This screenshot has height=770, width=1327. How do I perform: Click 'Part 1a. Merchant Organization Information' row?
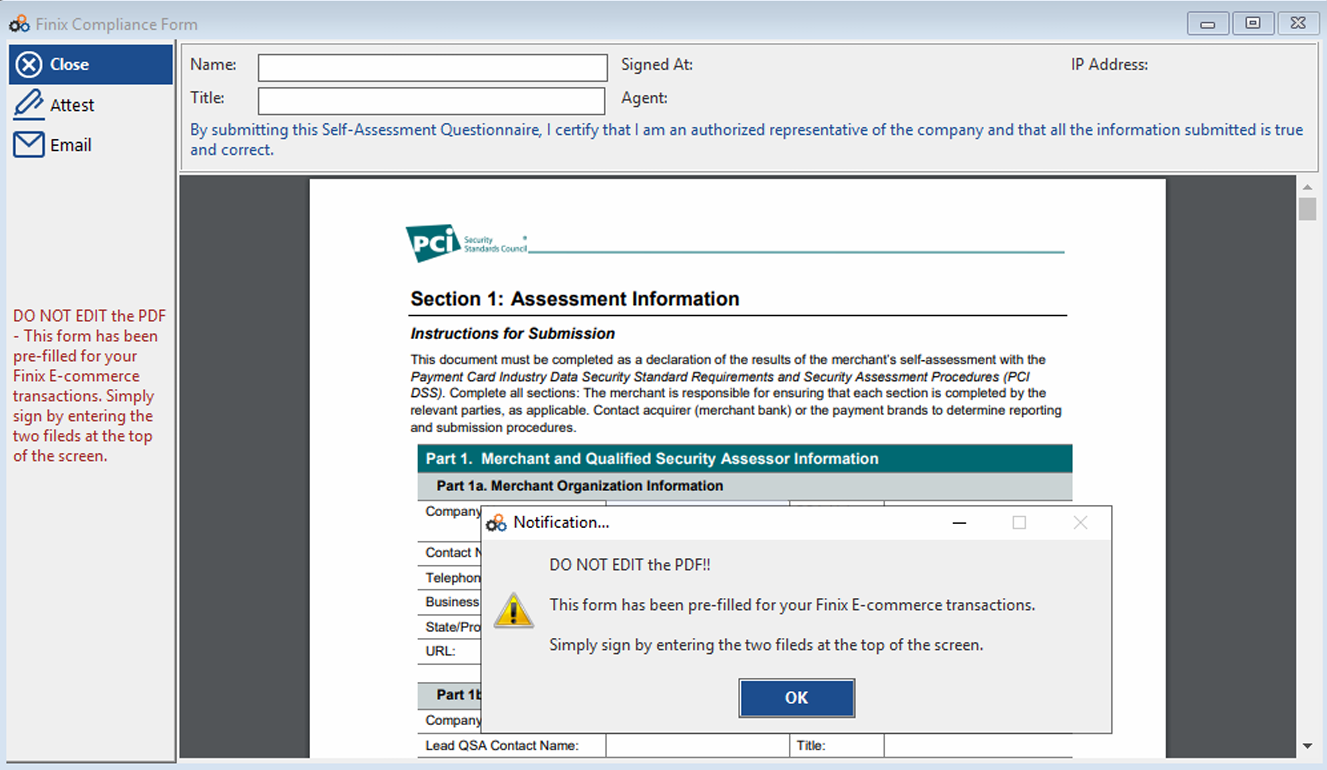click(x=745, y=486)
